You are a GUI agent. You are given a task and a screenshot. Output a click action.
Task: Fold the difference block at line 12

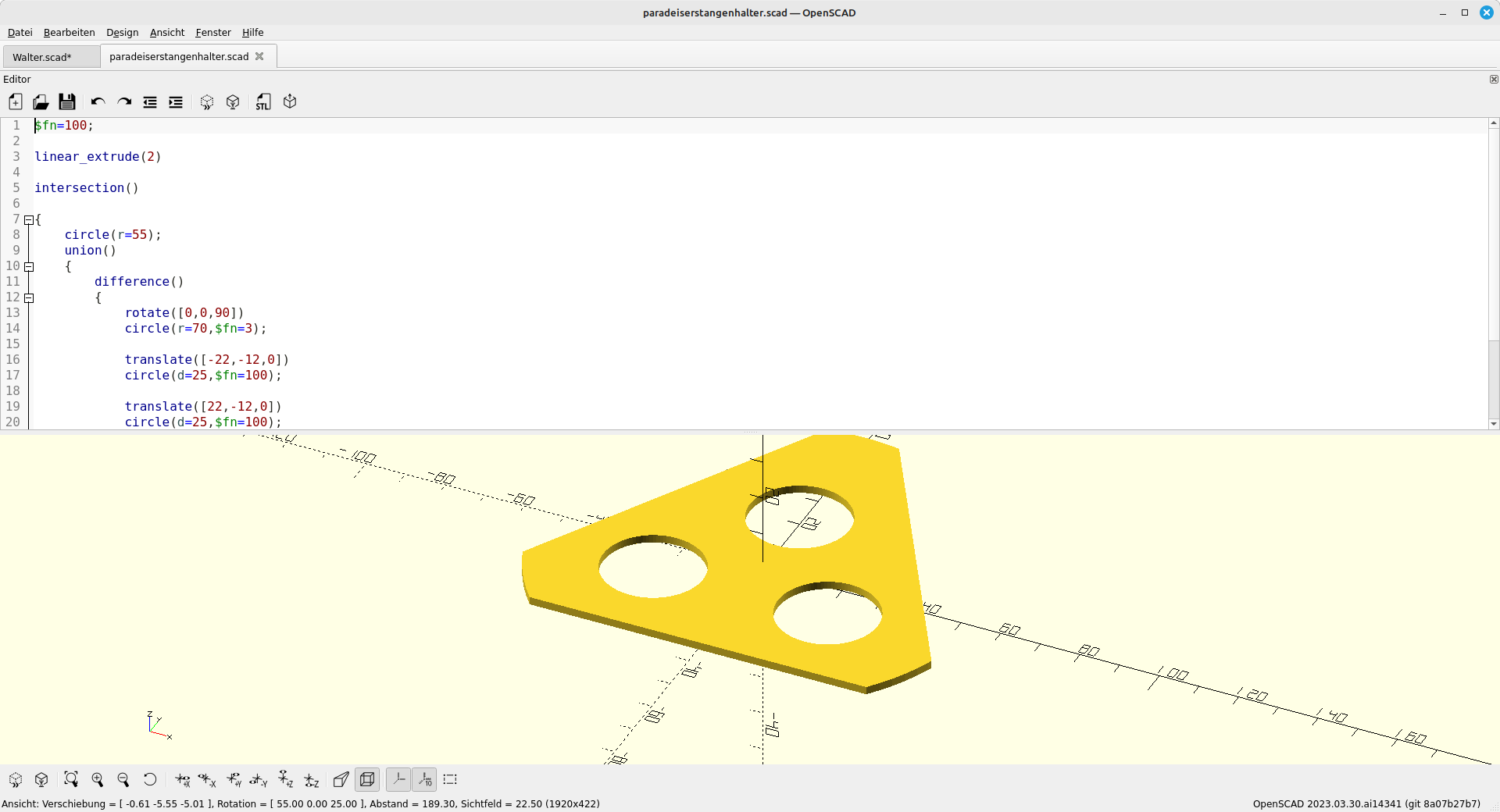[x=29, y=297]
